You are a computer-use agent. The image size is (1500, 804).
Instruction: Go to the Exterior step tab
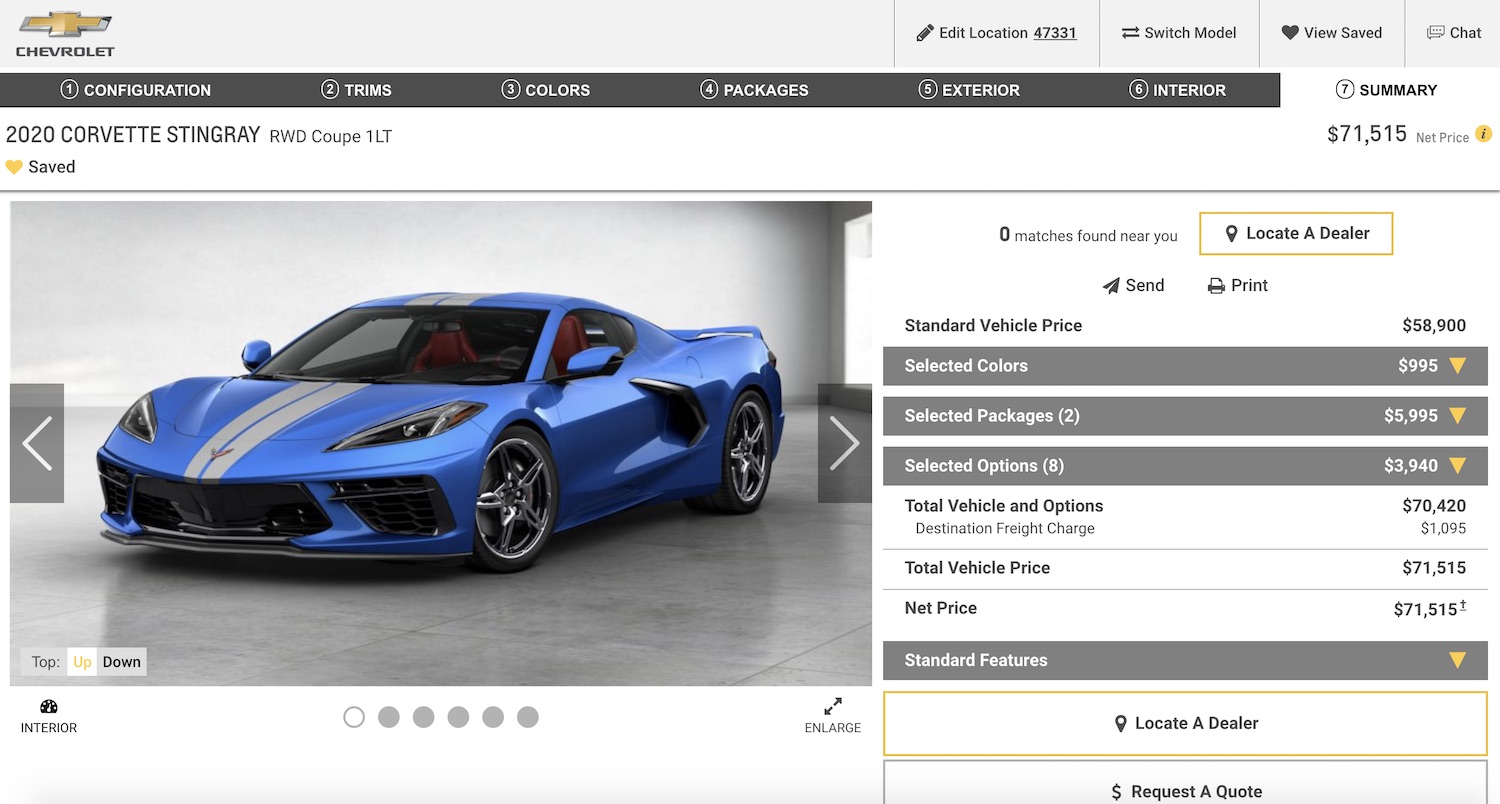(969, 90)
